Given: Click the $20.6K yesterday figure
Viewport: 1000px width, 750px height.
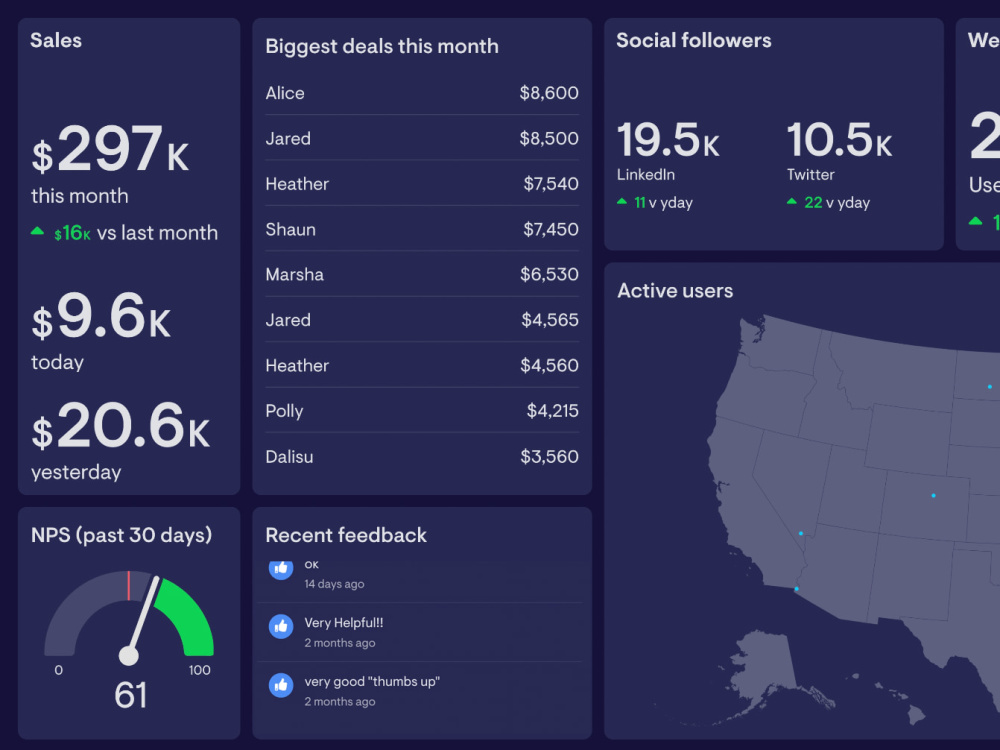Looking at the screenshot, I should 121,425.
